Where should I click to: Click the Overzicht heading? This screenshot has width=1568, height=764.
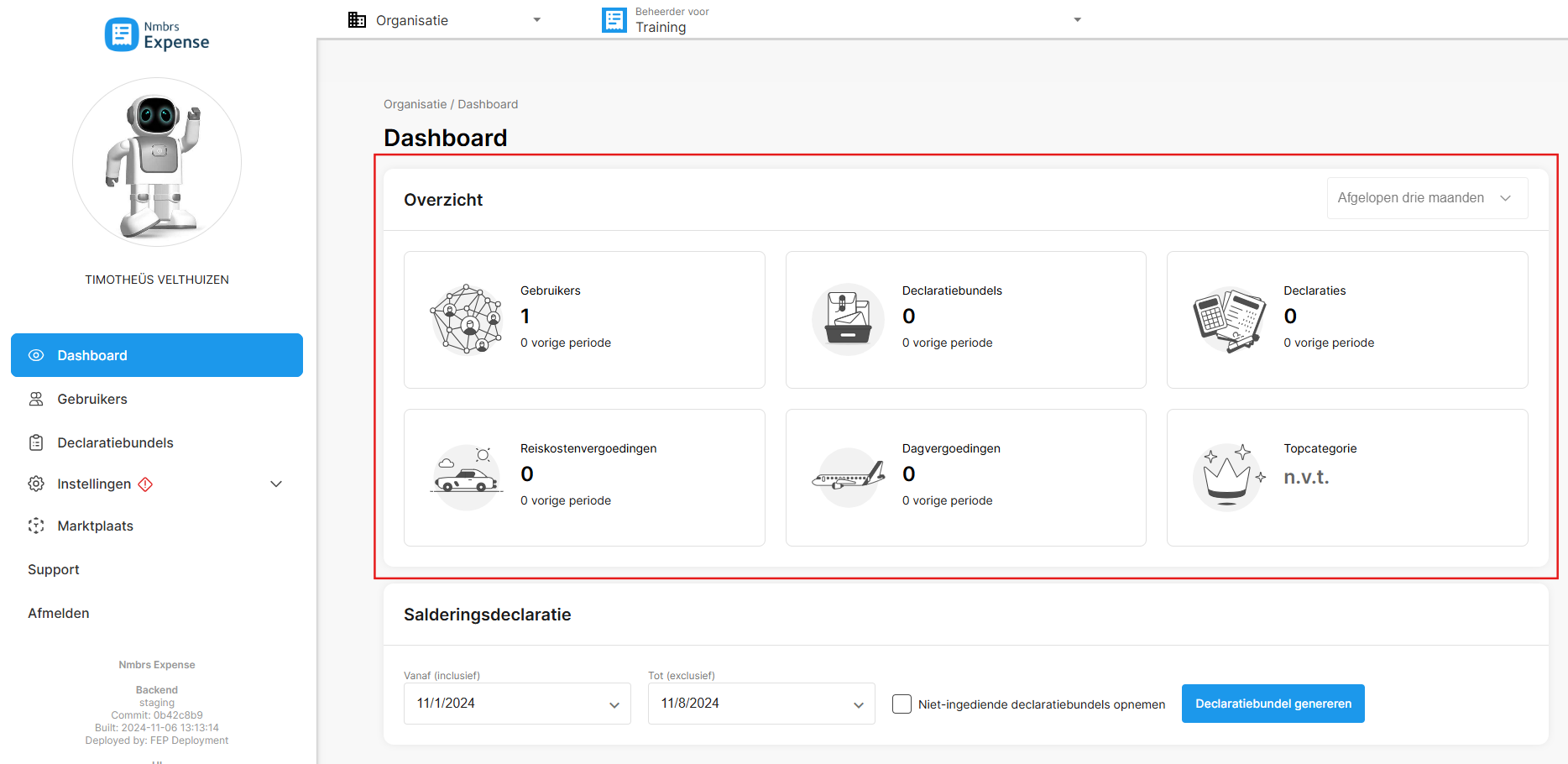pos(443,200)
